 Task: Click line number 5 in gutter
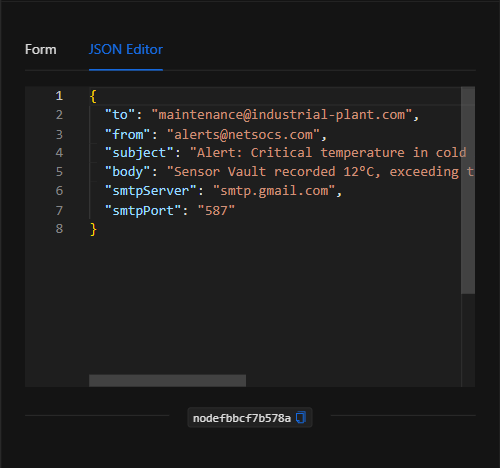(59, 172)
